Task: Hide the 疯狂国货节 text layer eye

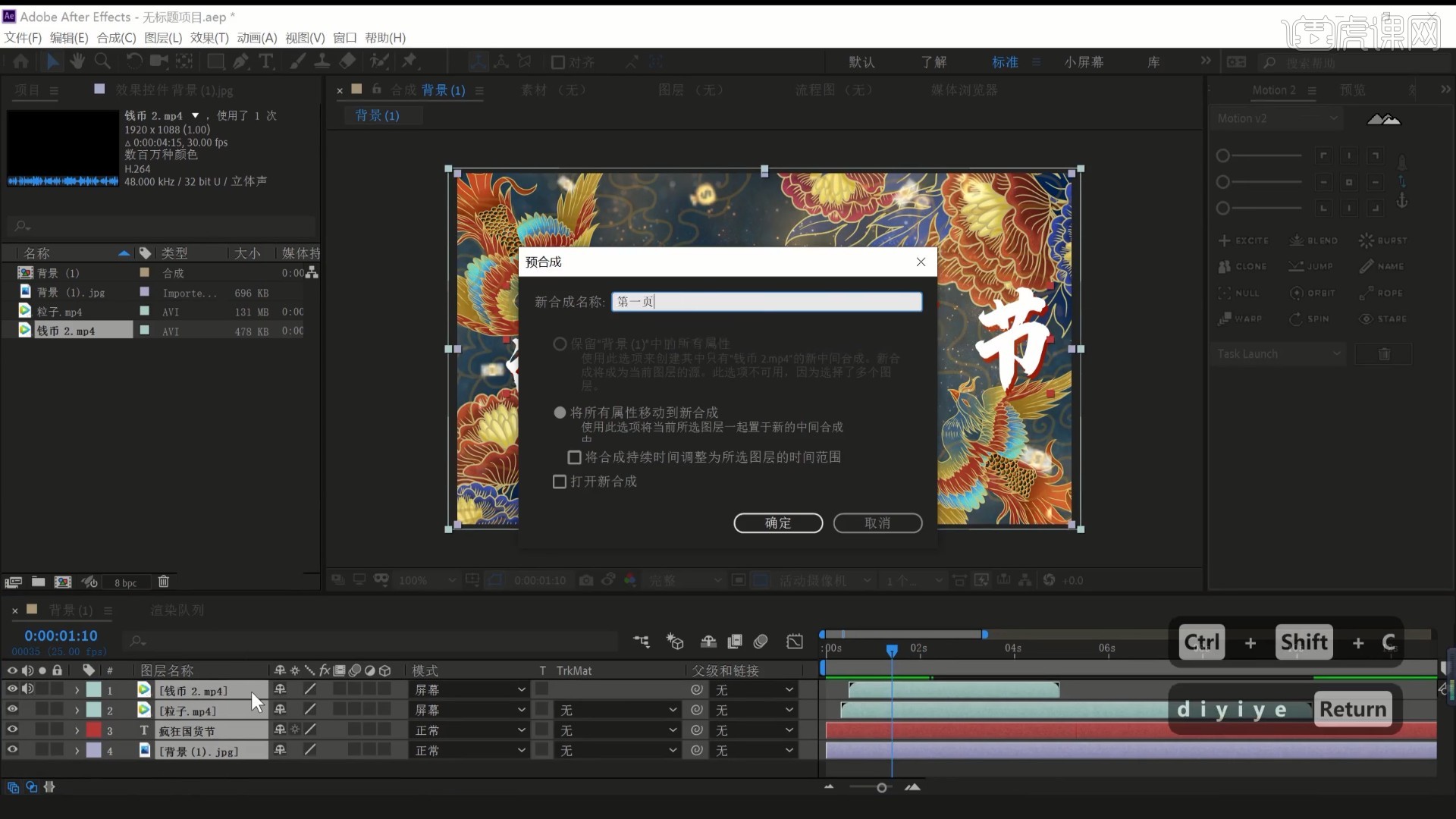Action: [x=12, y=730]
